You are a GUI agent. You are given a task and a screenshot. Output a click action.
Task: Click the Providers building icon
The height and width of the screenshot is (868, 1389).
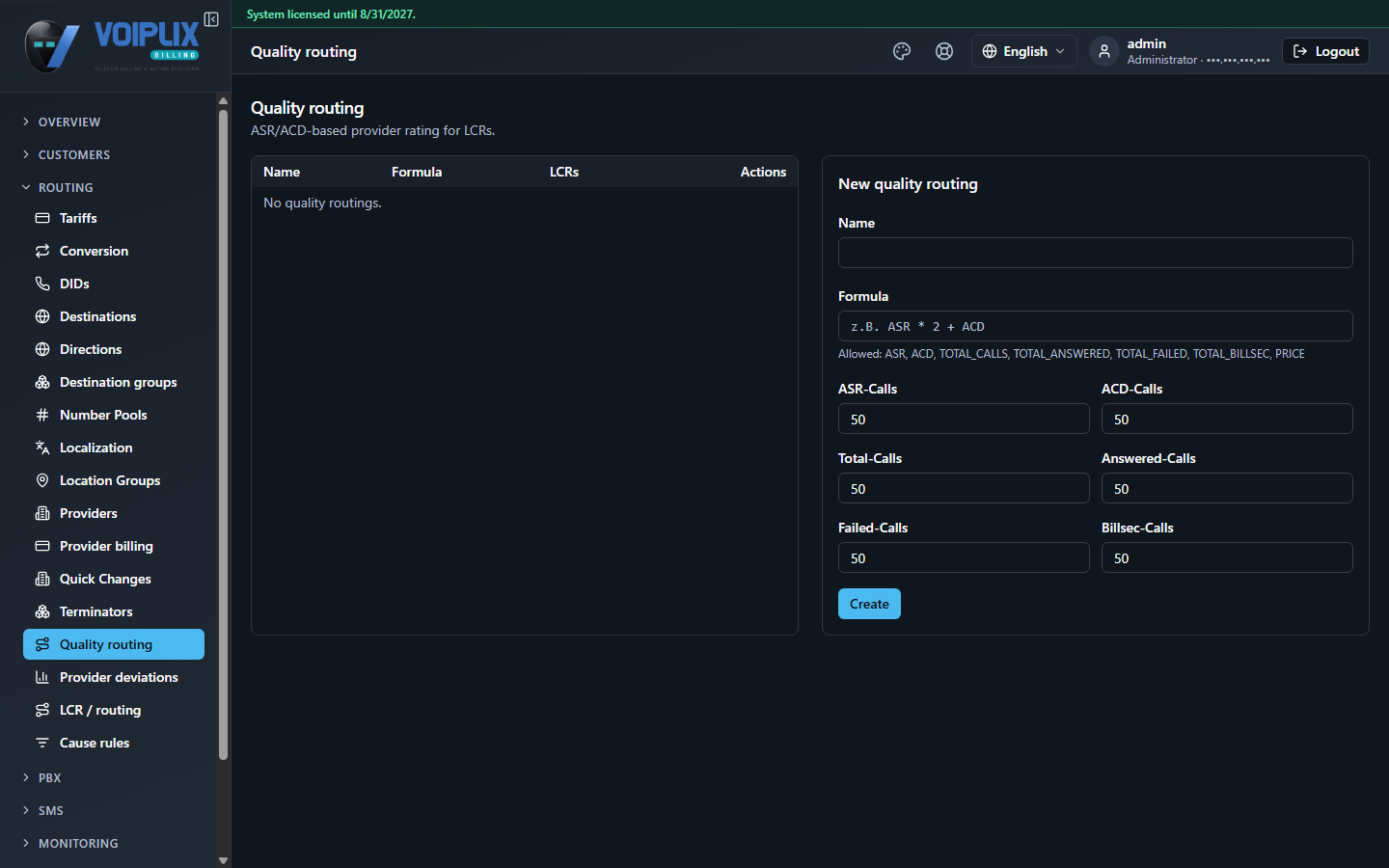[x=42, y=513]
